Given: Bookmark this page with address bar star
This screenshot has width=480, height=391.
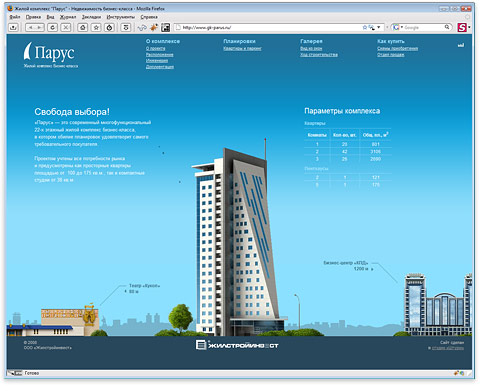Looking at the screenshot, I should pyautogui.click(x=365, y=27).
